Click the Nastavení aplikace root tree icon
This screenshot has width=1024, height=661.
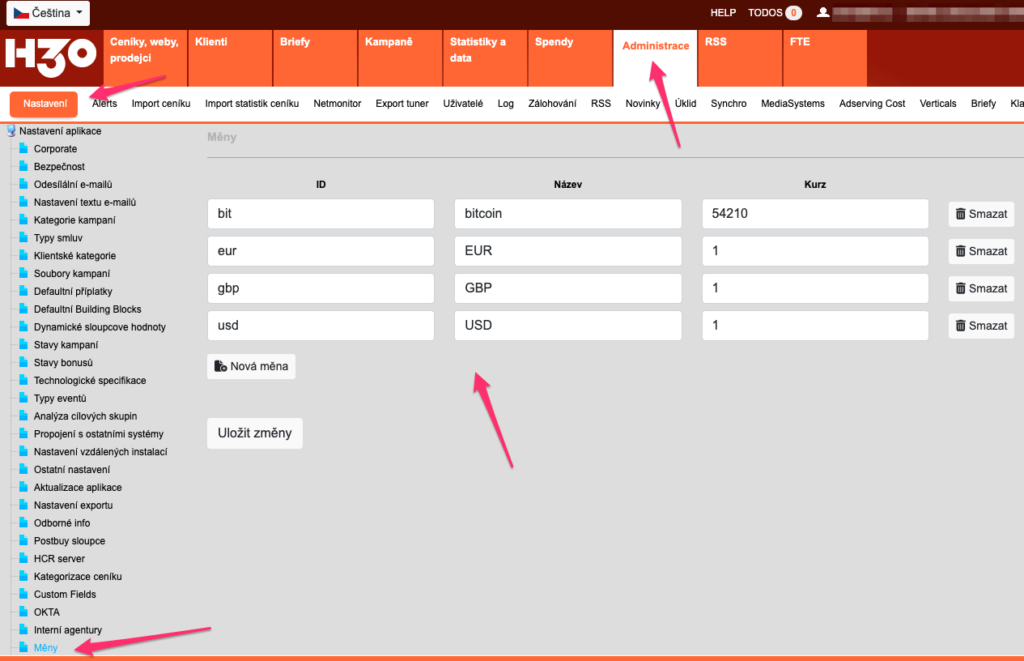pyautogui.click(x=11, y=131)
